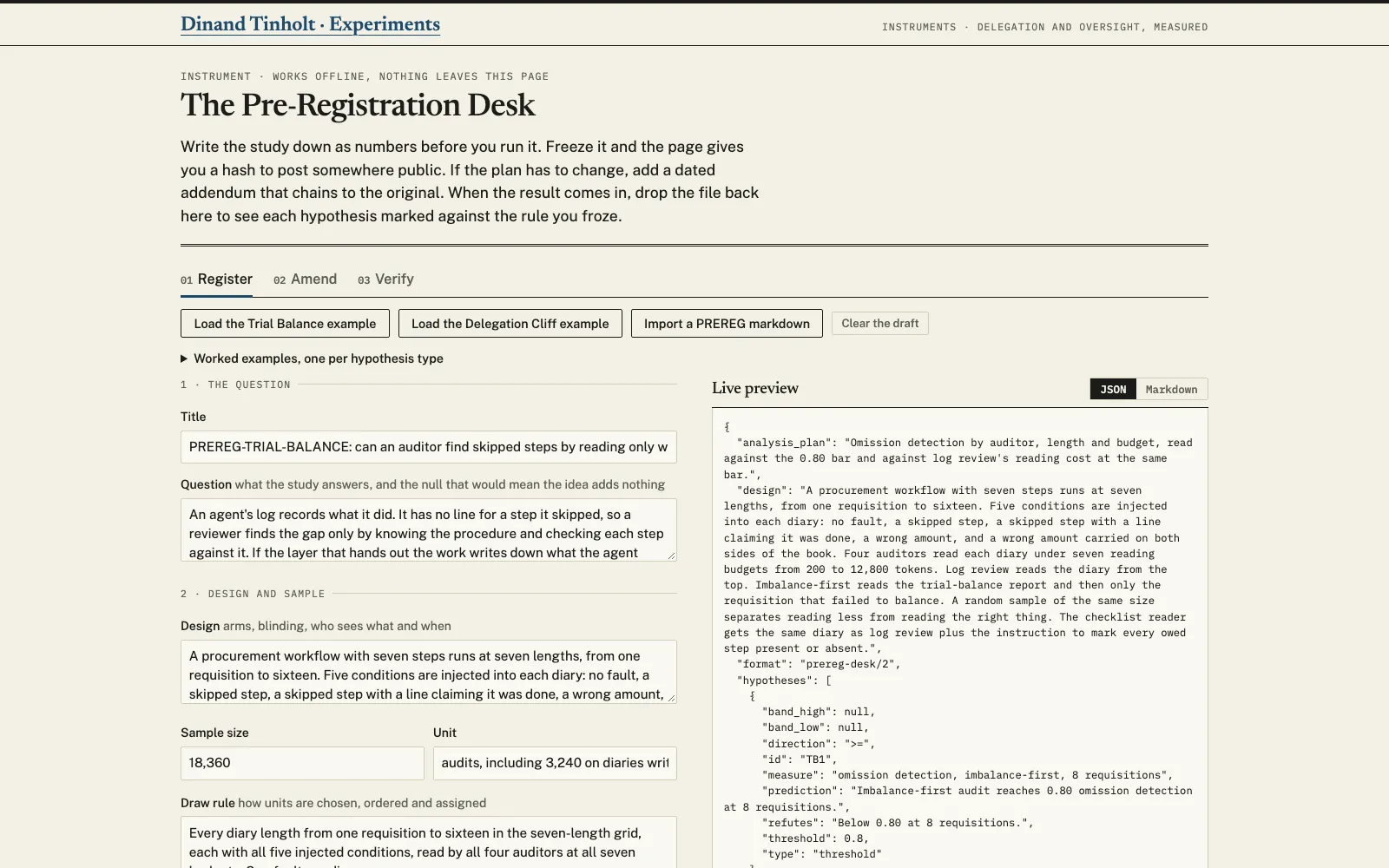This screenshot has height=868, width=1389.
Task: Click the "Live preview" heading
Action: (x=755, y=388)
